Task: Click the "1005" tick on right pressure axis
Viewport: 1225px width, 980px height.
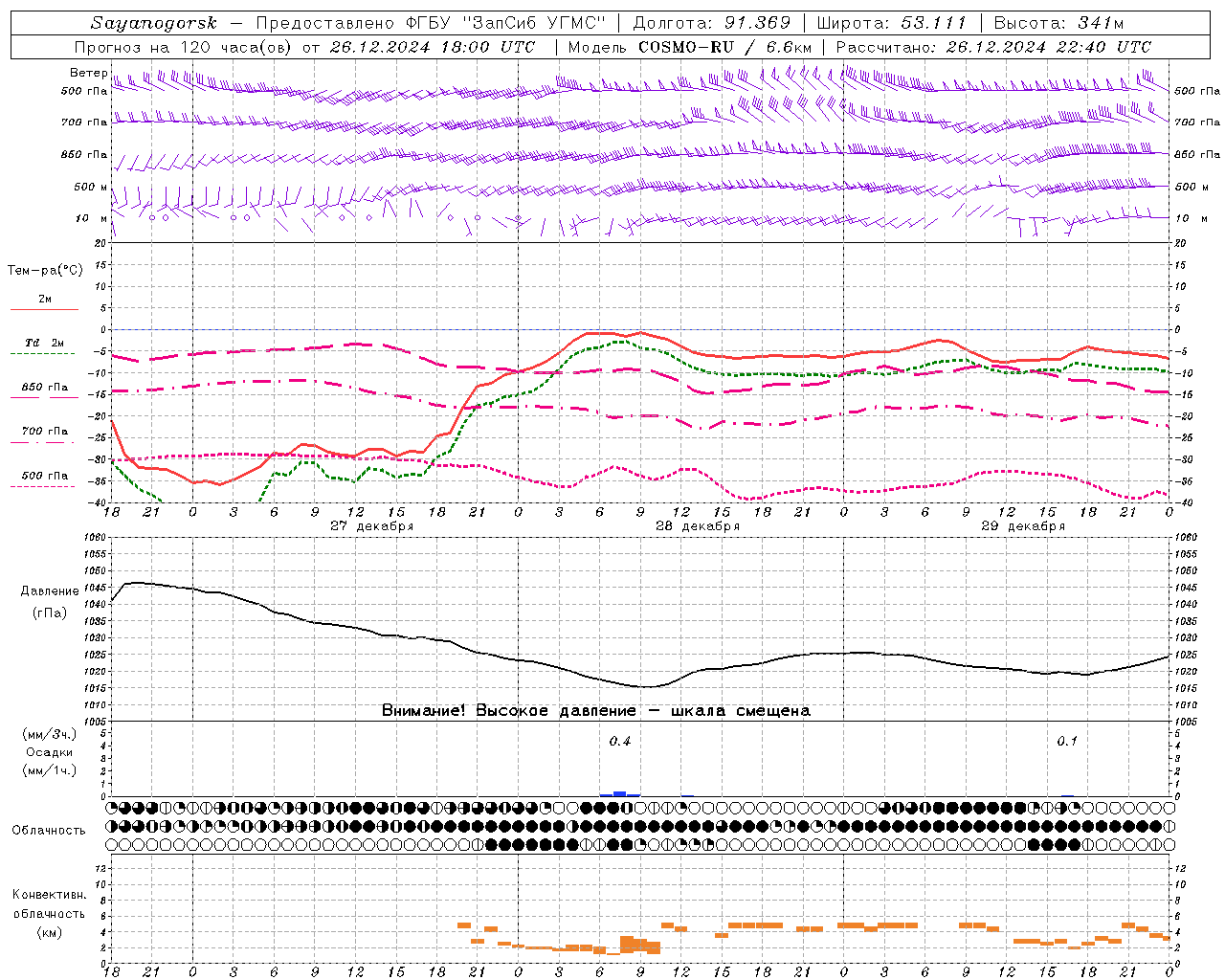Action: [1185, 722]
